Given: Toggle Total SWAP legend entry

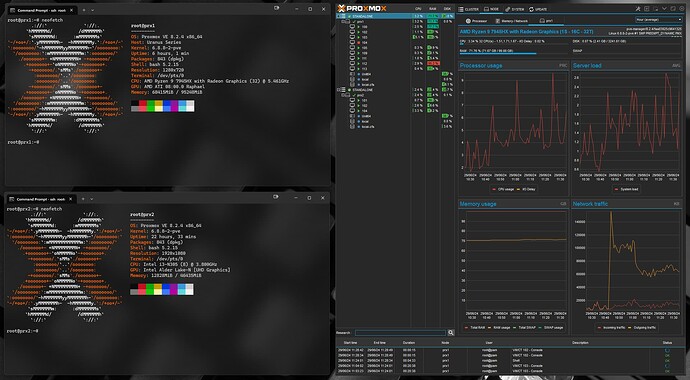Looking at the screenshot, I should click(x=525, y=328).
